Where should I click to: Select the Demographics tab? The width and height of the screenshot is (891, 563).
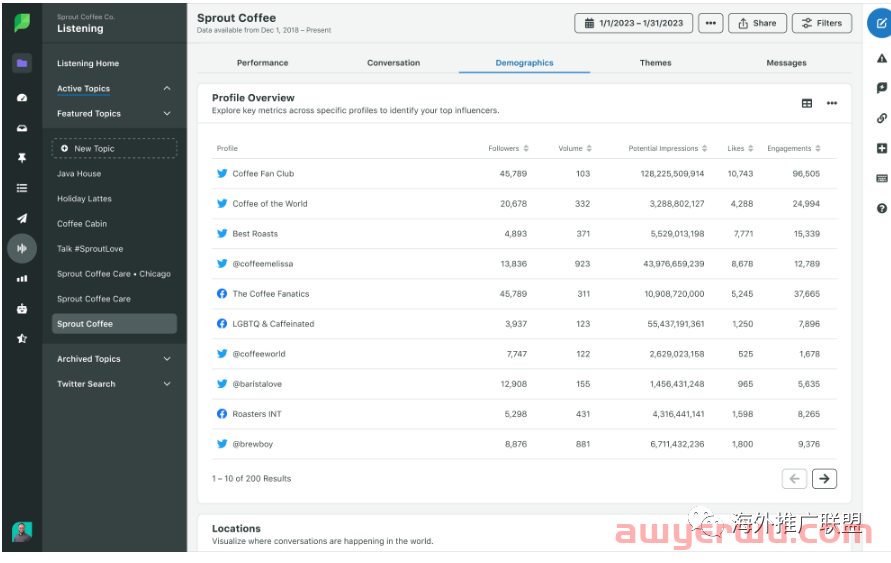(524, 62)
